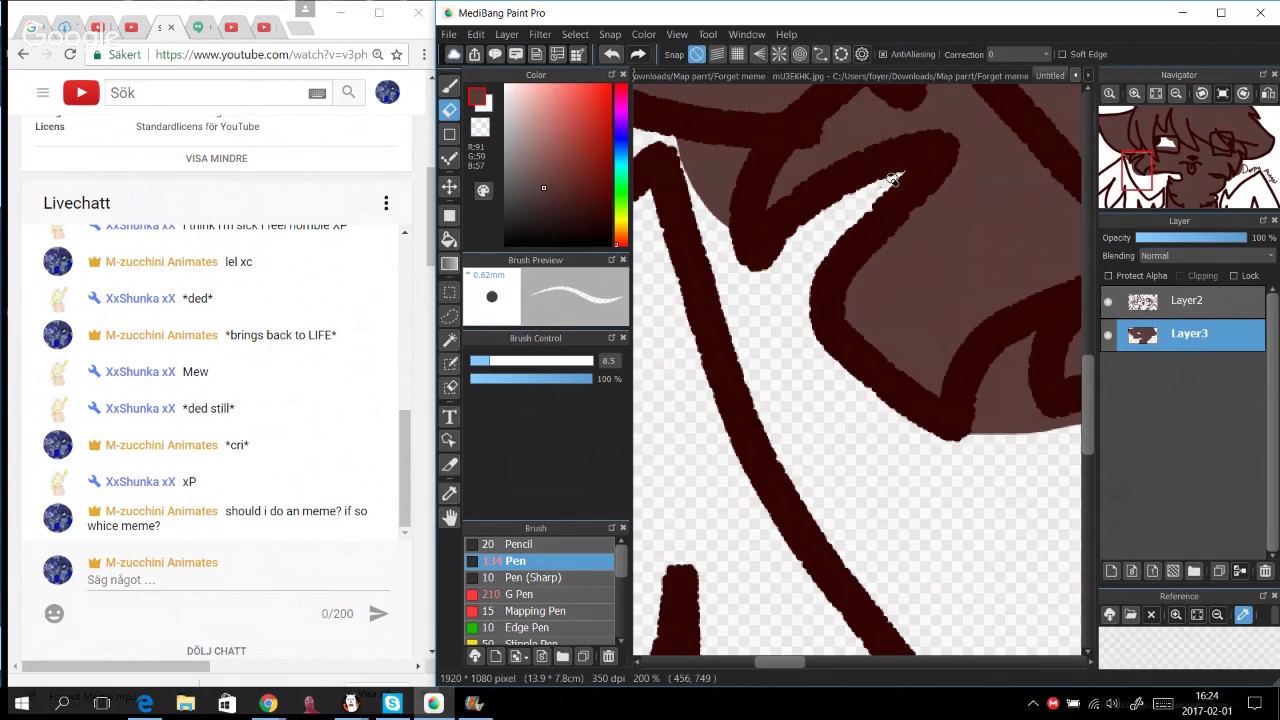Open Blending mode dropdown

pyautogui.click(x=1208, y=256)
